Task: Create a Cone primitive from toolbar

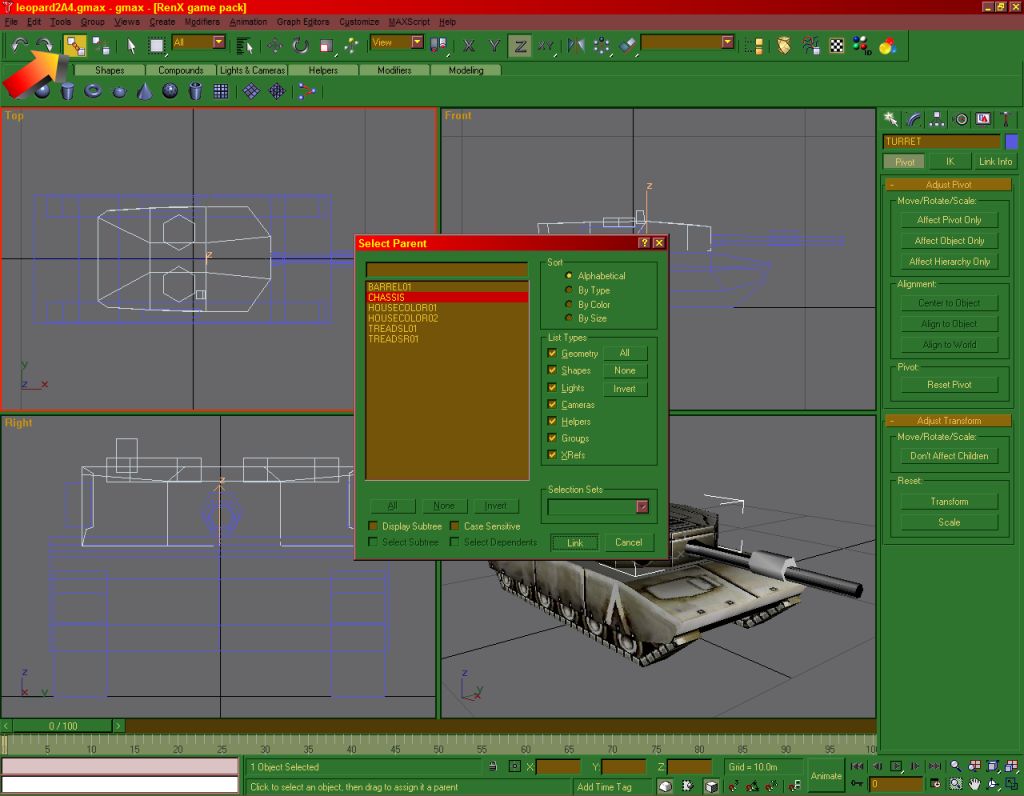Action: tap(144, 91)
